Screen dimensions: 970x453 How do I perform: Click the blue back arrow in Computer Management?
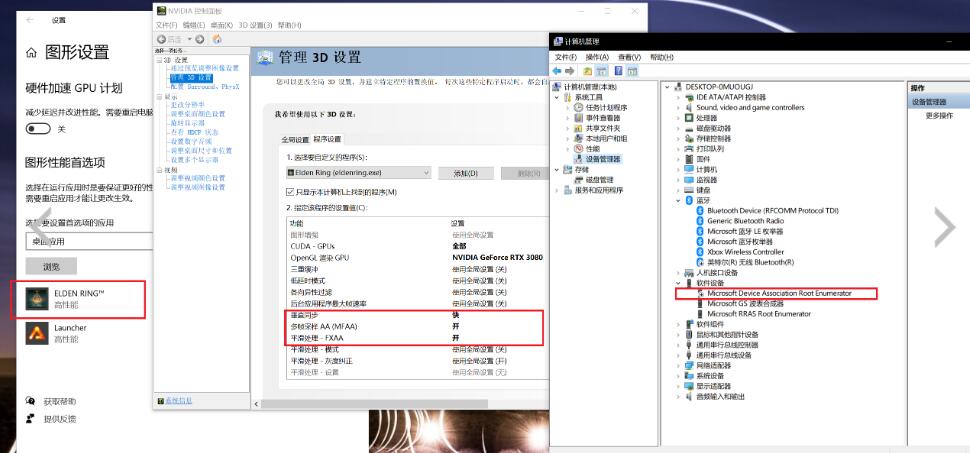click(x=557, y=71)
